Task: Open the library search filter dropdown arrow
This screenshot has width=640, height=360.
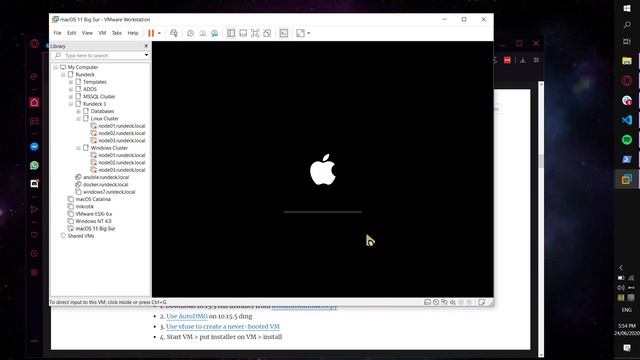Action: tap(146, 55)
